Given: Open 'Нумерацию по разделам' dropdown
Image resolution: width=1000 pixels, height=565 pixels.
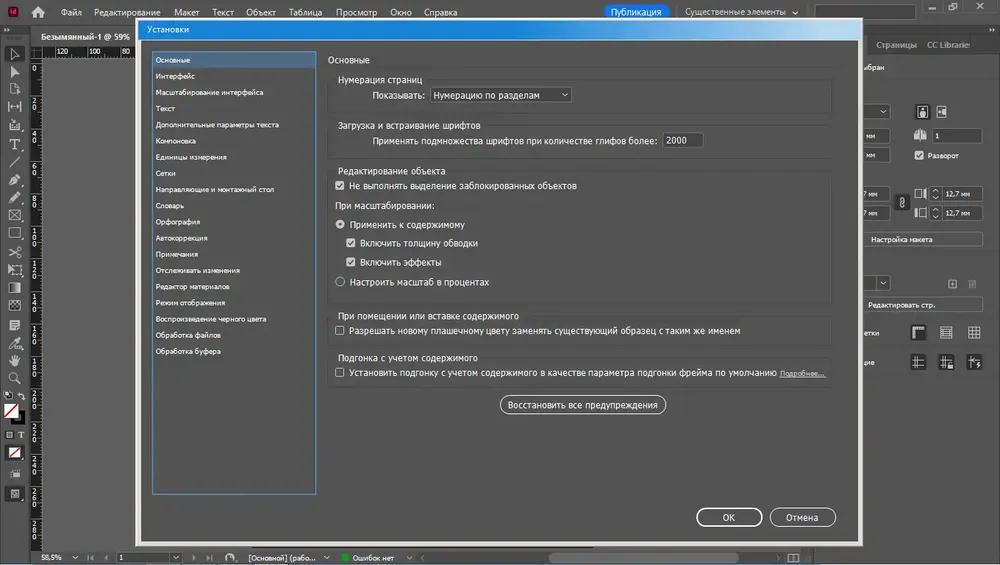Looking at the screenshot, I should [x=500, y=95].
